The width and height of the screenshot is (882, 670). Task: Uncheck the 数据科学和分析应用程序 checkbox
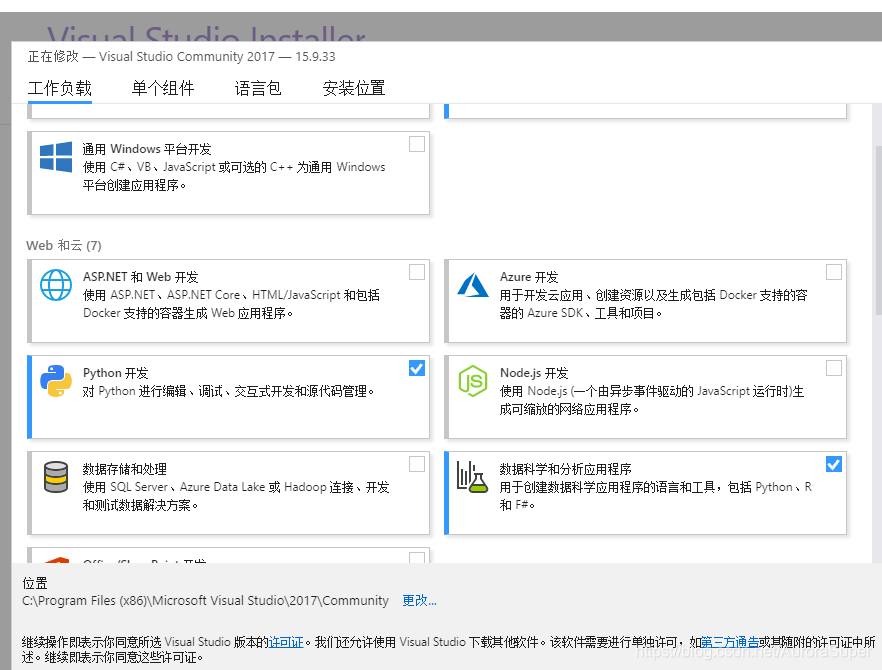(x=834, y=464)
